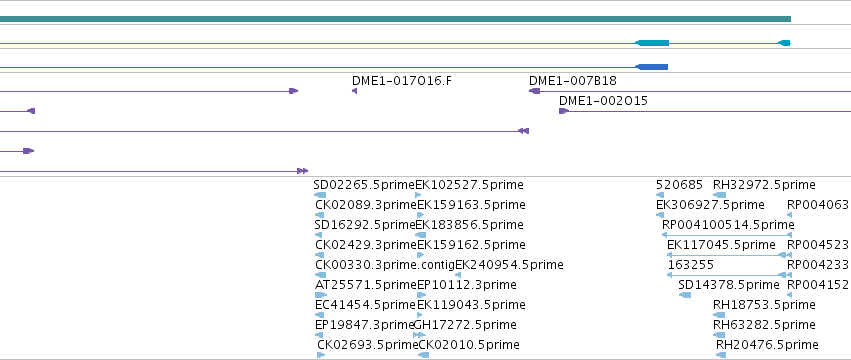The width and height of the screenshot is (851, 360).
Task: Select the RH32972.5prime EST glyph
Action: pos(720,195)
